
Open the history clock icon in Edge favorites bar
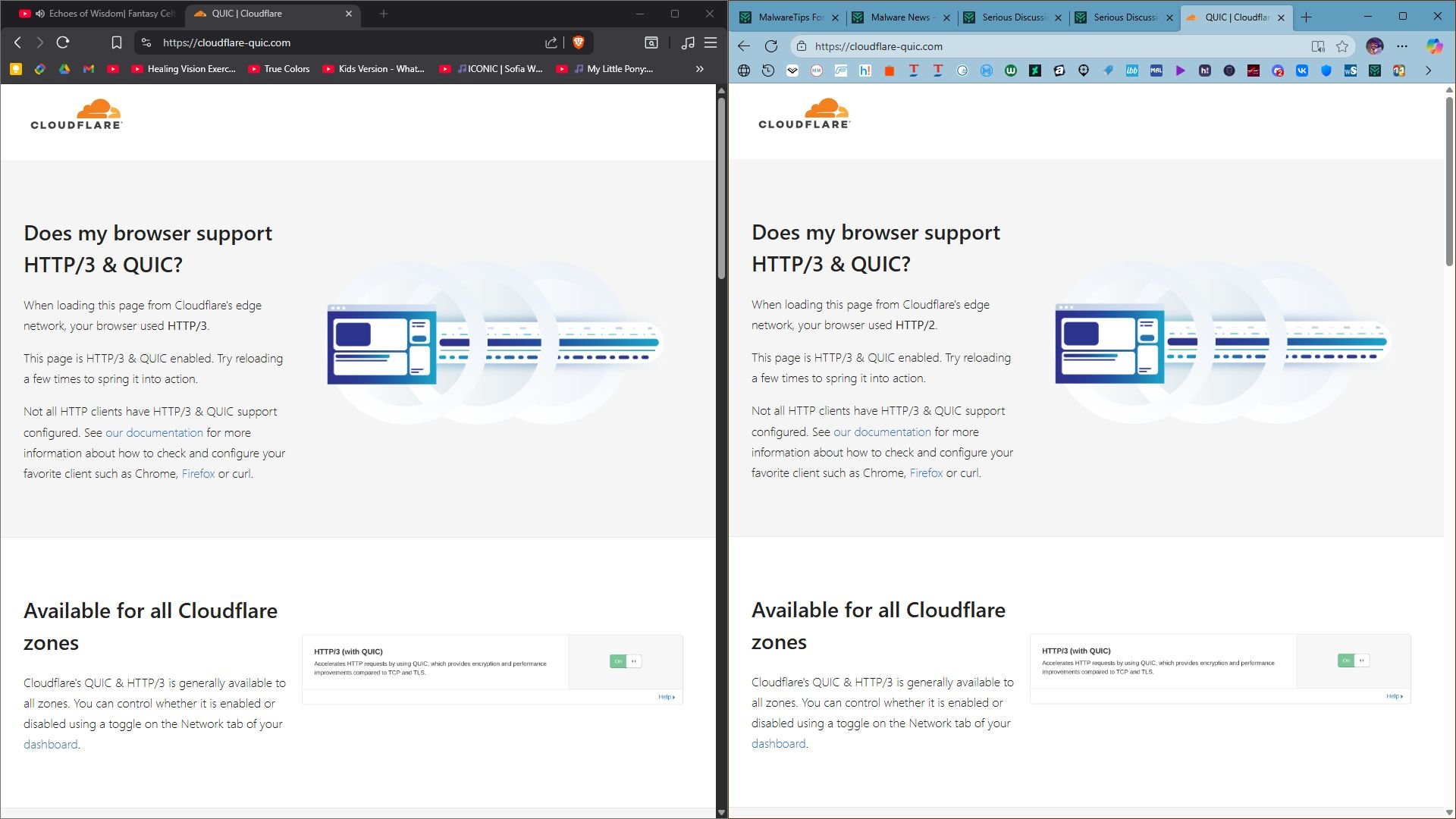768,71
